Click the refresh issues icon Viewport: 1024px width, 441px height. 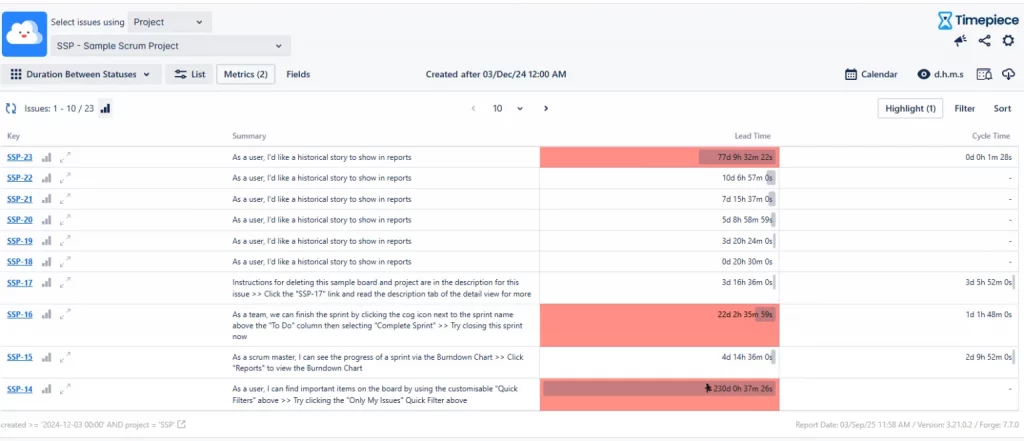[x=11, y=108]
